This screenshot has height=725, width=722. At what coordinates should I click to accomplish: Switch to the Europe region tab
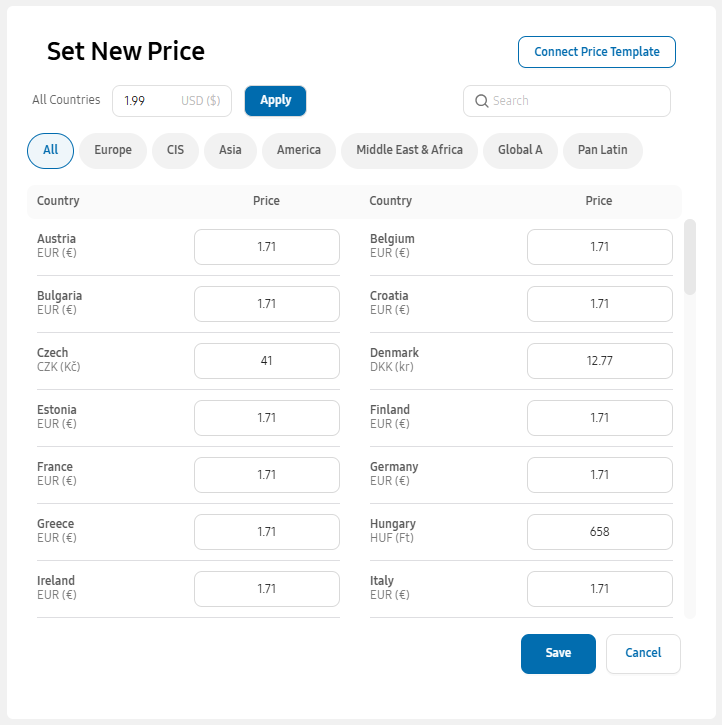point(113,150)
